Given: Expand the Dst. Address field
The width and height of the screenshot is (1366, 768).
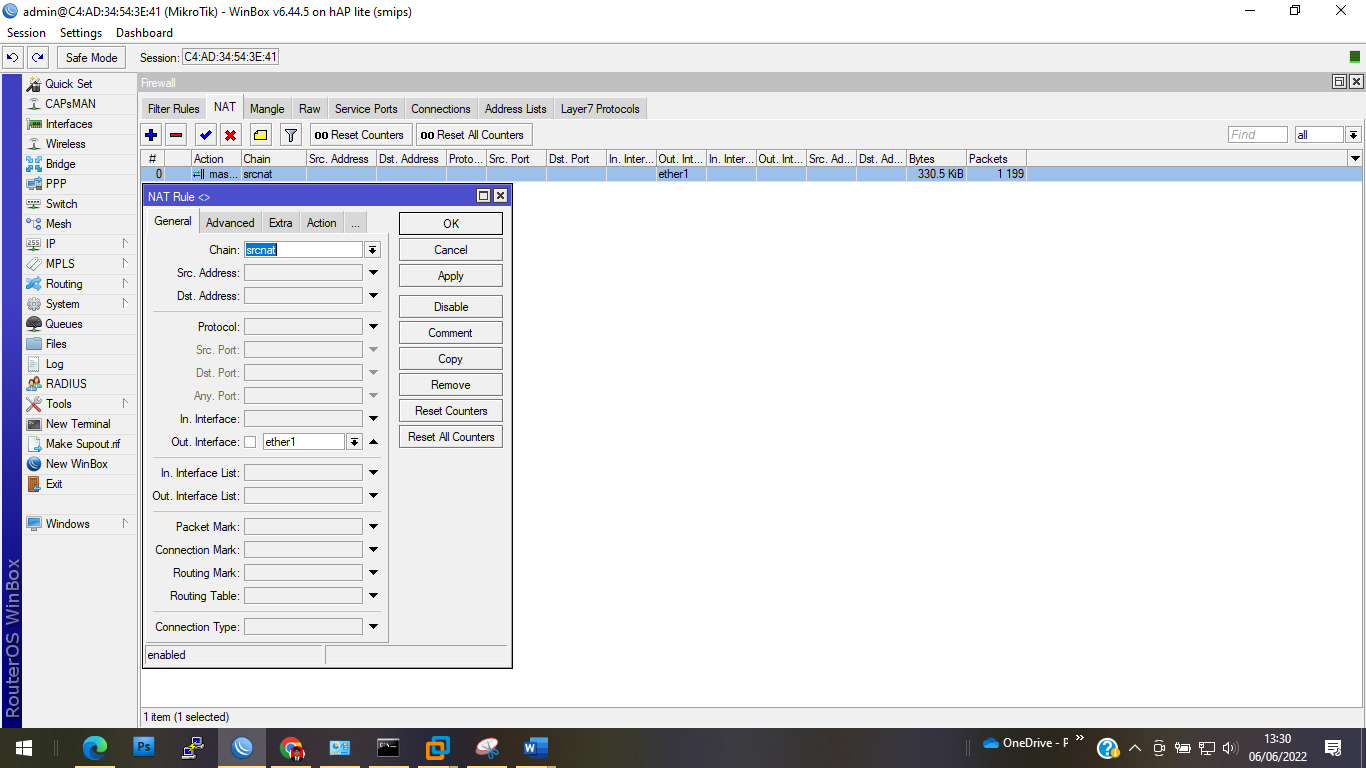Looking at the screenshot, I should coord(373,296).
